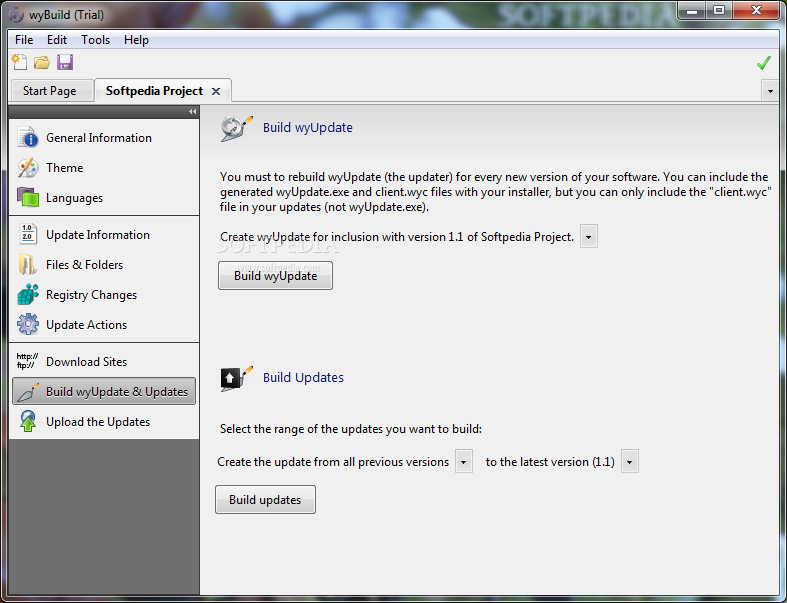
Task: Go to Upload the Updates section
Action: coord(104,422)
